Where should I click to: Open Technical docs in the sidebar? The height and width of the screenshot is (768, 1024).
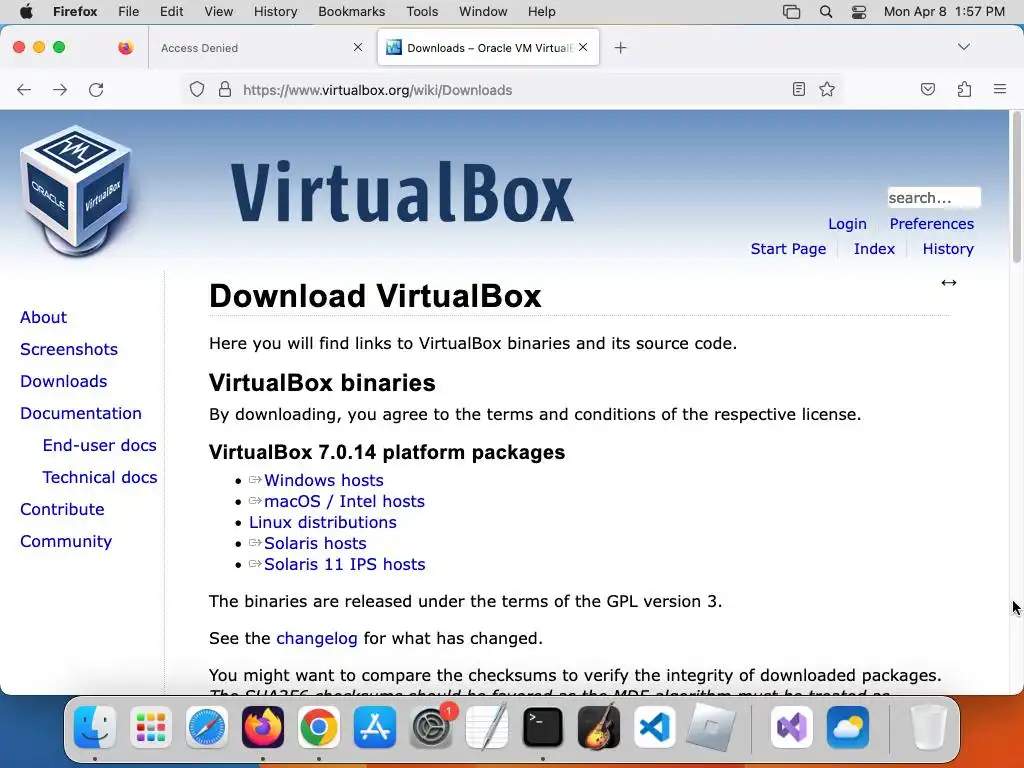99,477
